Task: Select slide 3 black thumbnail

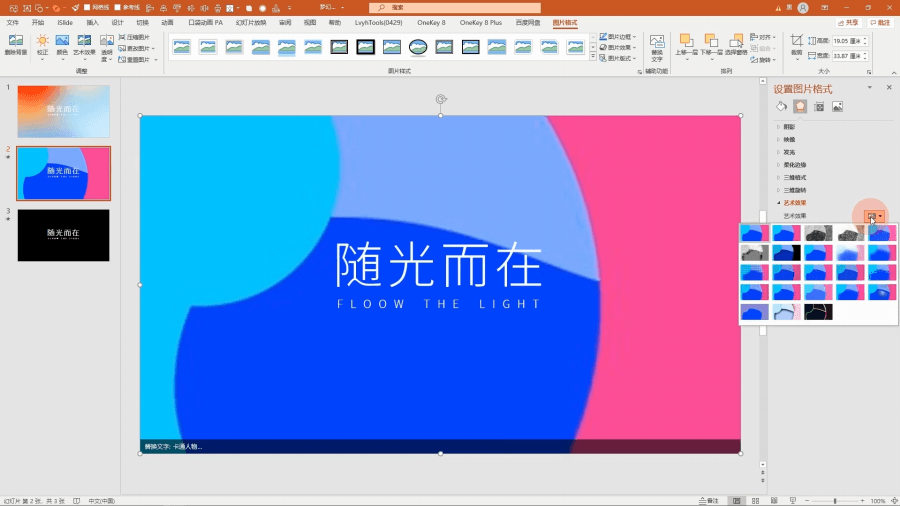Action: pyautogui.click(x=63, y=235)
